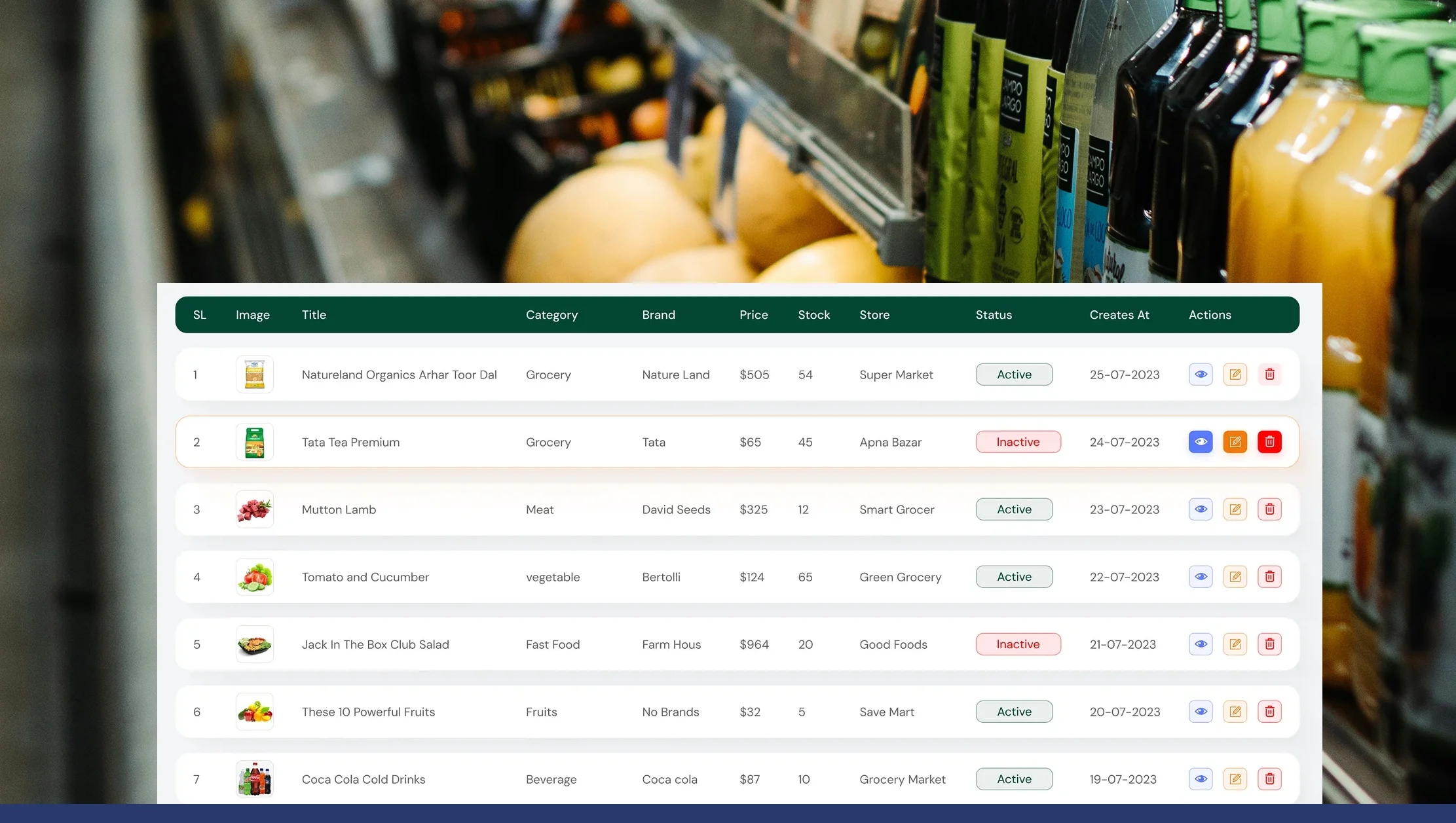The height and width of the screenshot is (823, 1456).
Task: Delete the Coca Cola Cold Drinks product
Action: point(1269,778)
